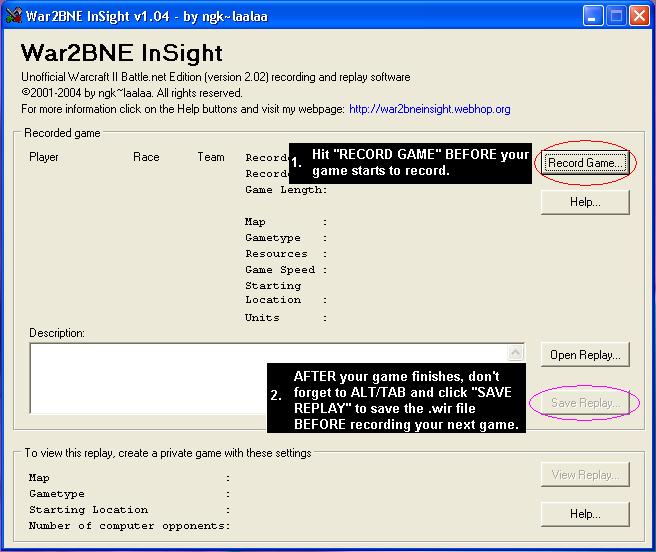Screen dimensions: 656x552
Task: Click the Gametype label in Recorded game
Action: 273,238
